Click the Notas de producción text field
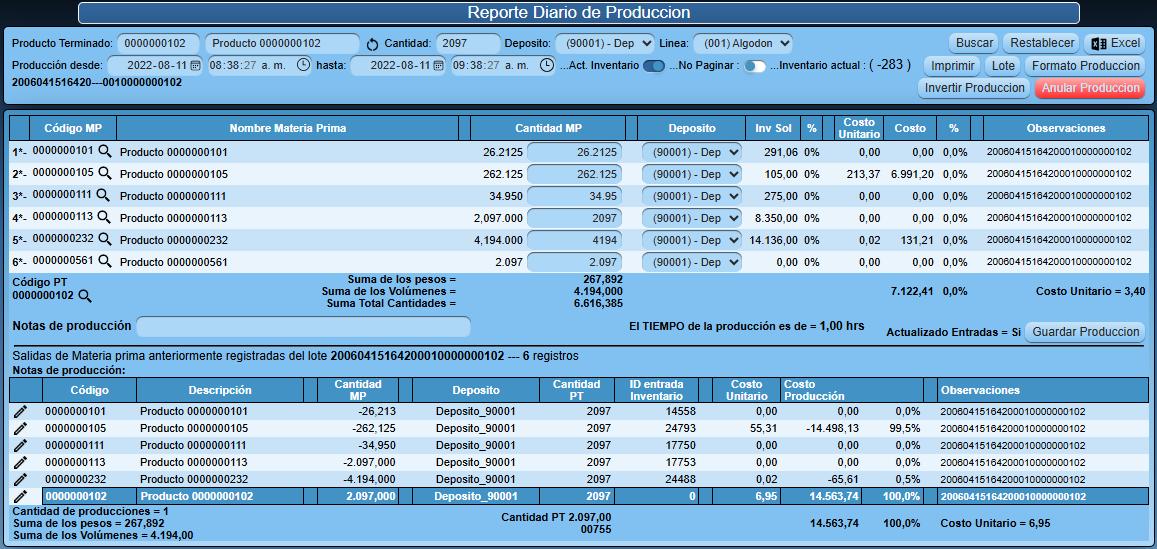This screenshot has height=549, width=1157. coord(303,327)
